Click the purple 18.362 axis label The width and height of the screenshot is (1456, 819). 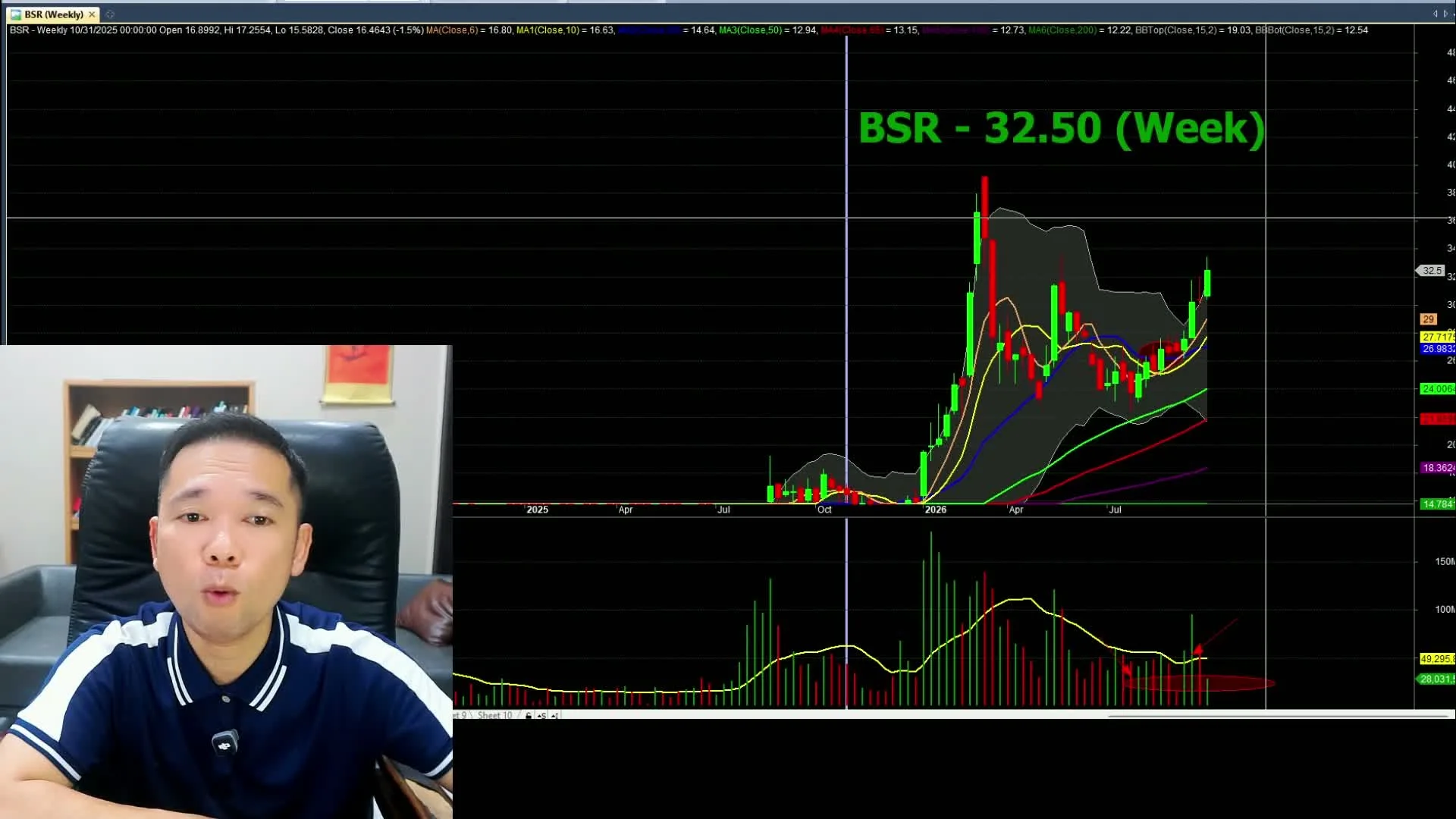(1438, 468)
